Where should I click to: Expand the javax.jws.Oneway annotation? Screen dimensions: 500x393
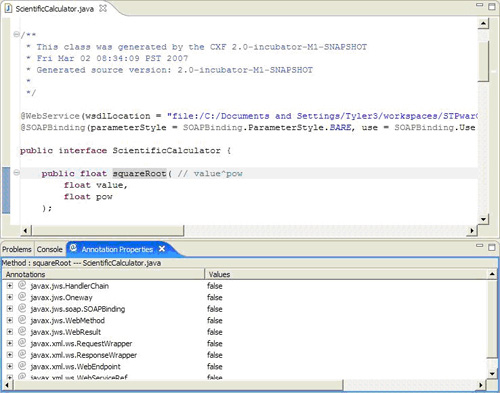10,297
